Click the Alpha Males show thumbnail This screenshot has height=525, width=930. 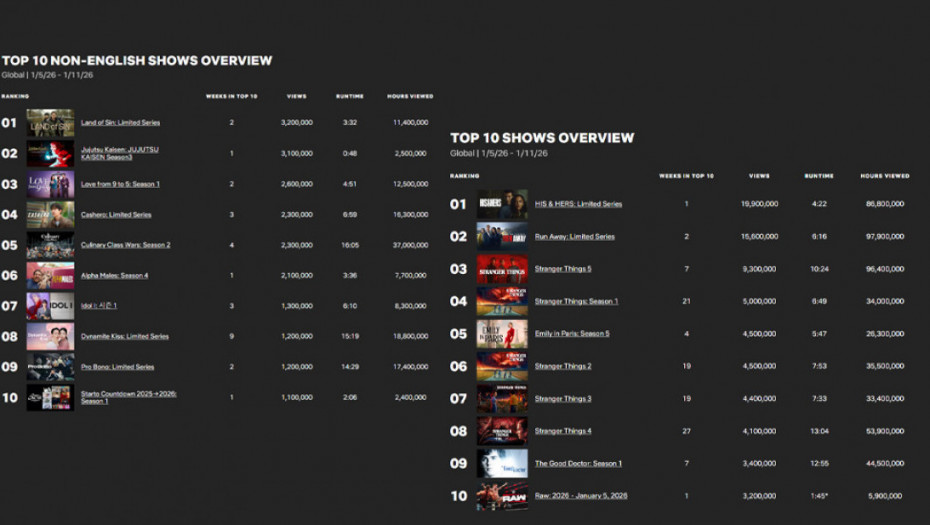(x=50, y=276)
